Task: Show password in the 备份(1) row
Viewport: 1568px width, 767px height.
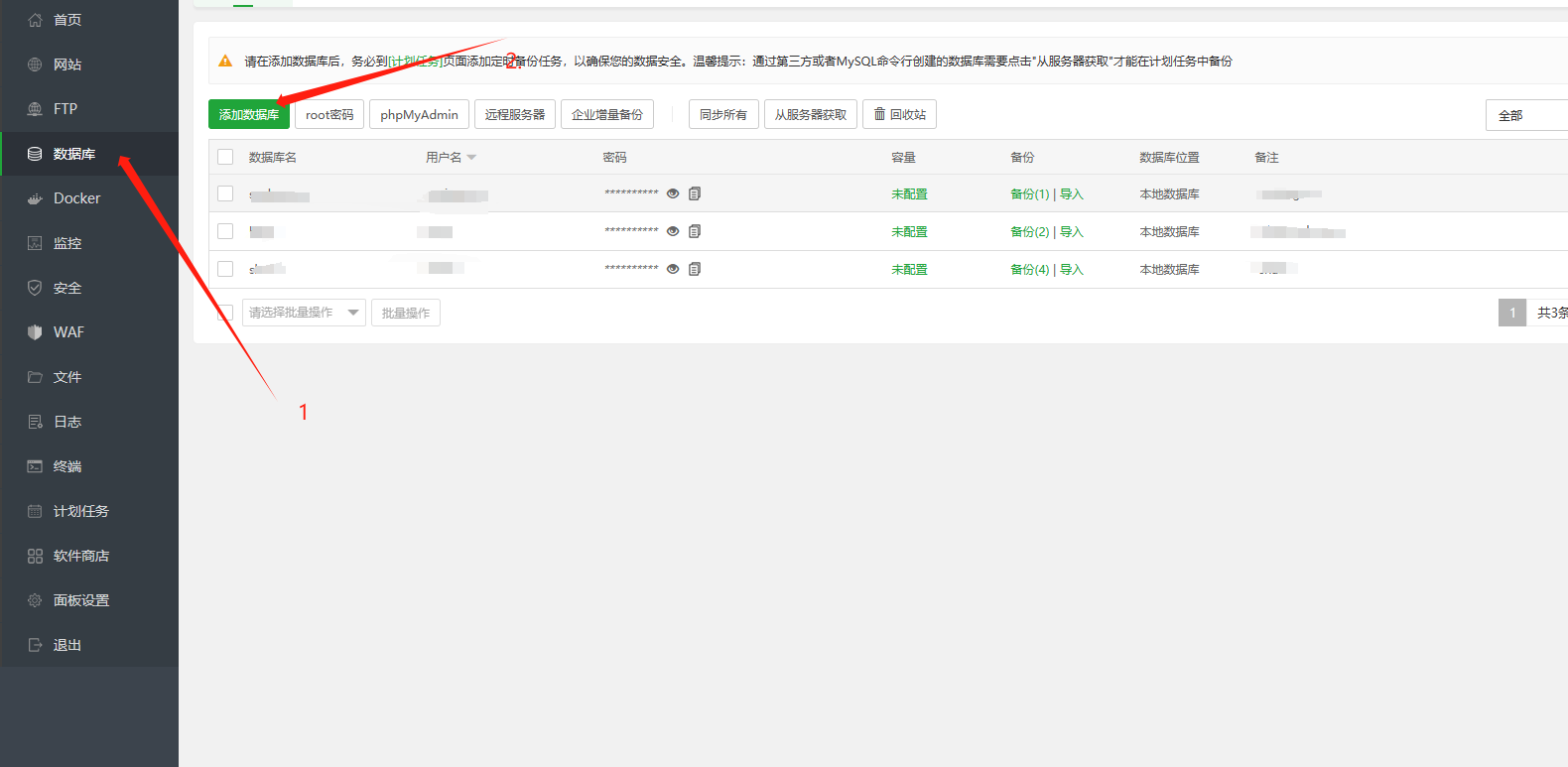Action: [673, 193]
